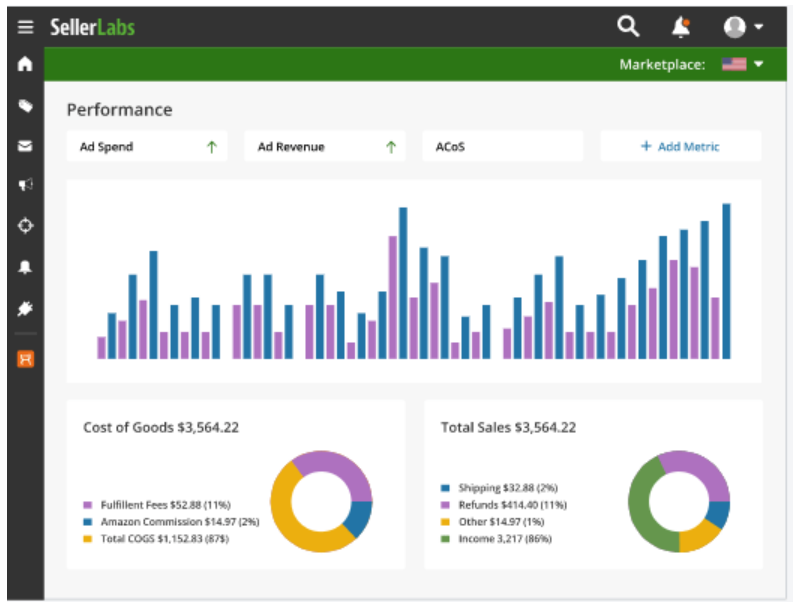
Task: Click the Shipping blue legend swatch
Action: coord(446,488)
